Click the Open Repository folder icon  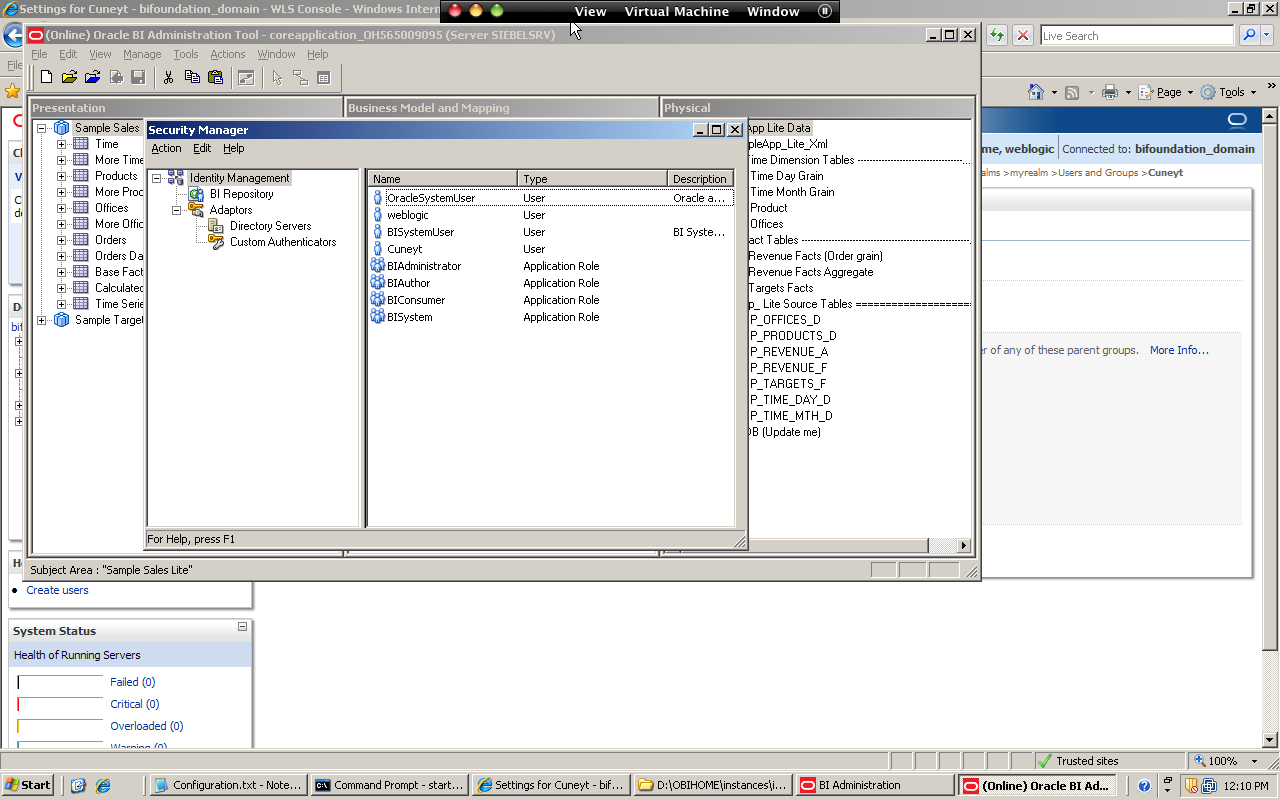(68, 77)
